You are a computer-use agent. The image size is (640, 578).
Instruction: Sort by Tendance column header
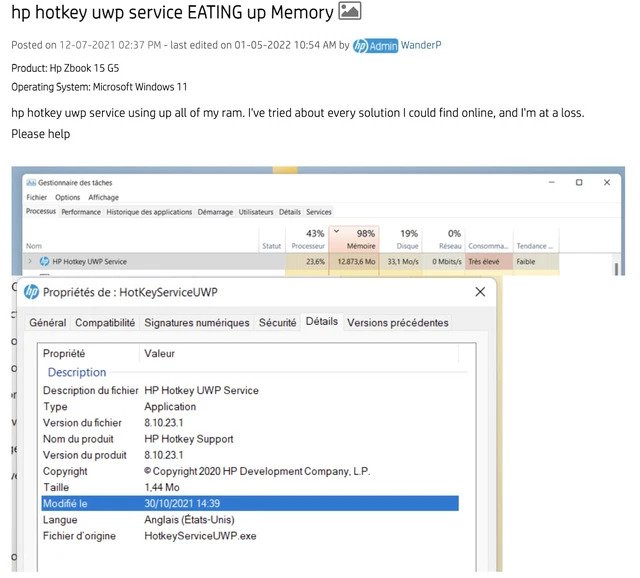(534, 246)
